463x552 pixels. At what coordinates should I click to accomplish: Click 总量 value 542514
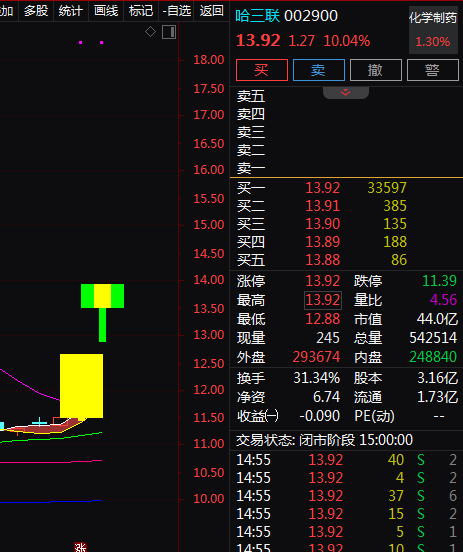(x=433, y=338)
